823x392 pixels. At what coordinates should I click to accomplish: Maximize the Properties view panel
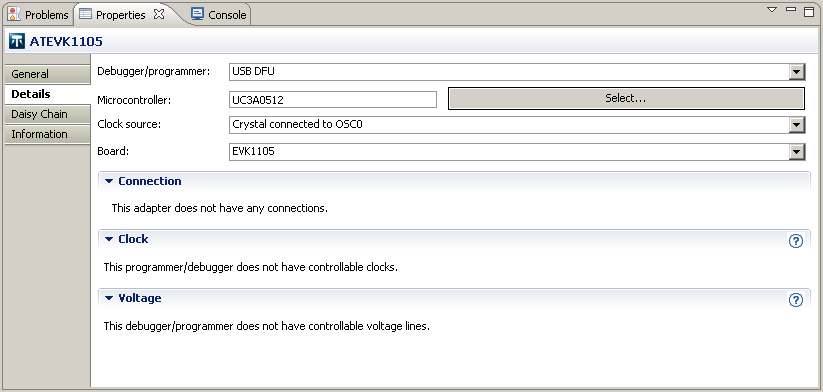[x=809, y=10]
